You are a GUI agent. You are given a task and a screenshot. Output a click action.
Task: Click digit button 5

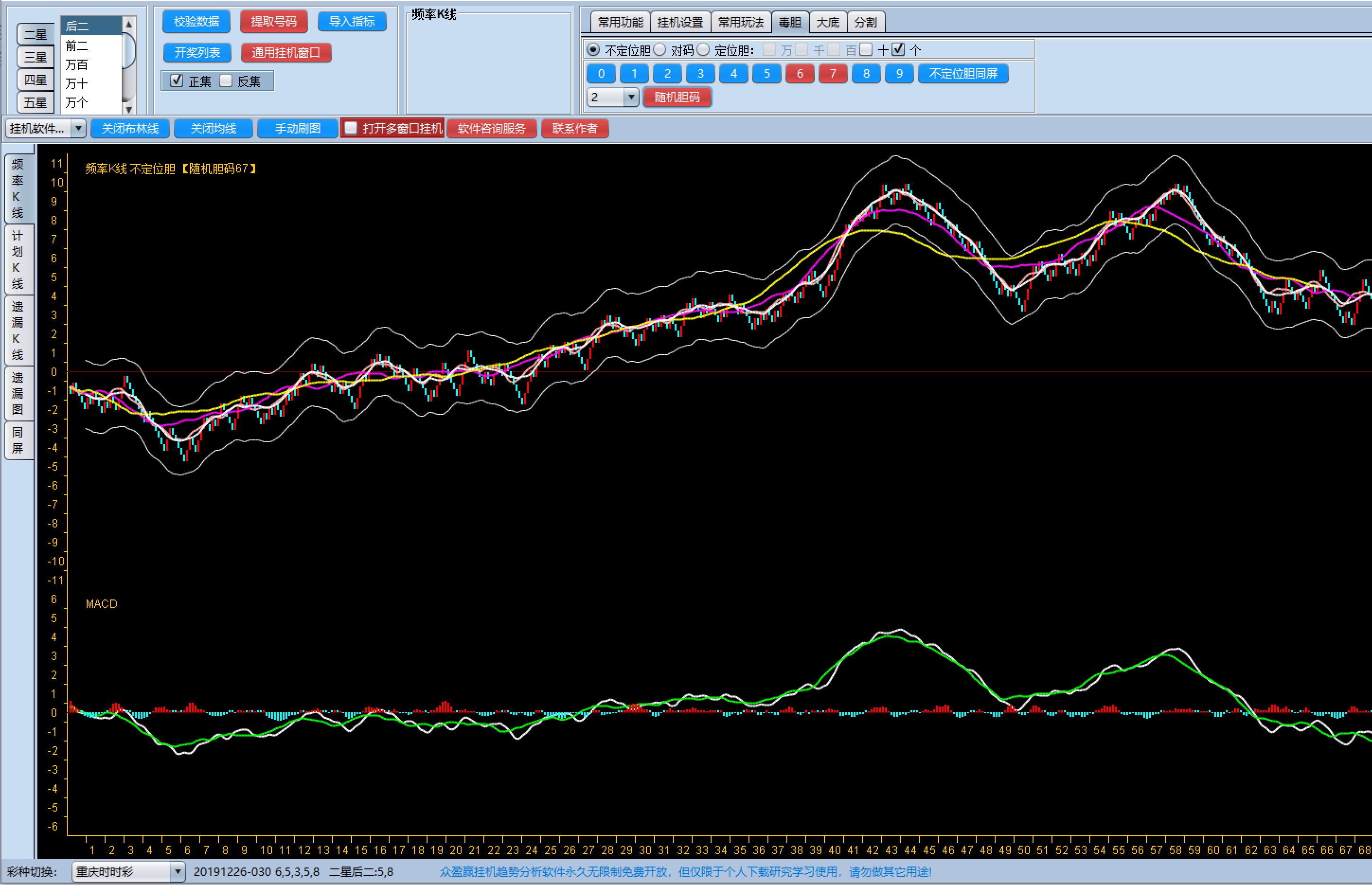click(767, 73)
